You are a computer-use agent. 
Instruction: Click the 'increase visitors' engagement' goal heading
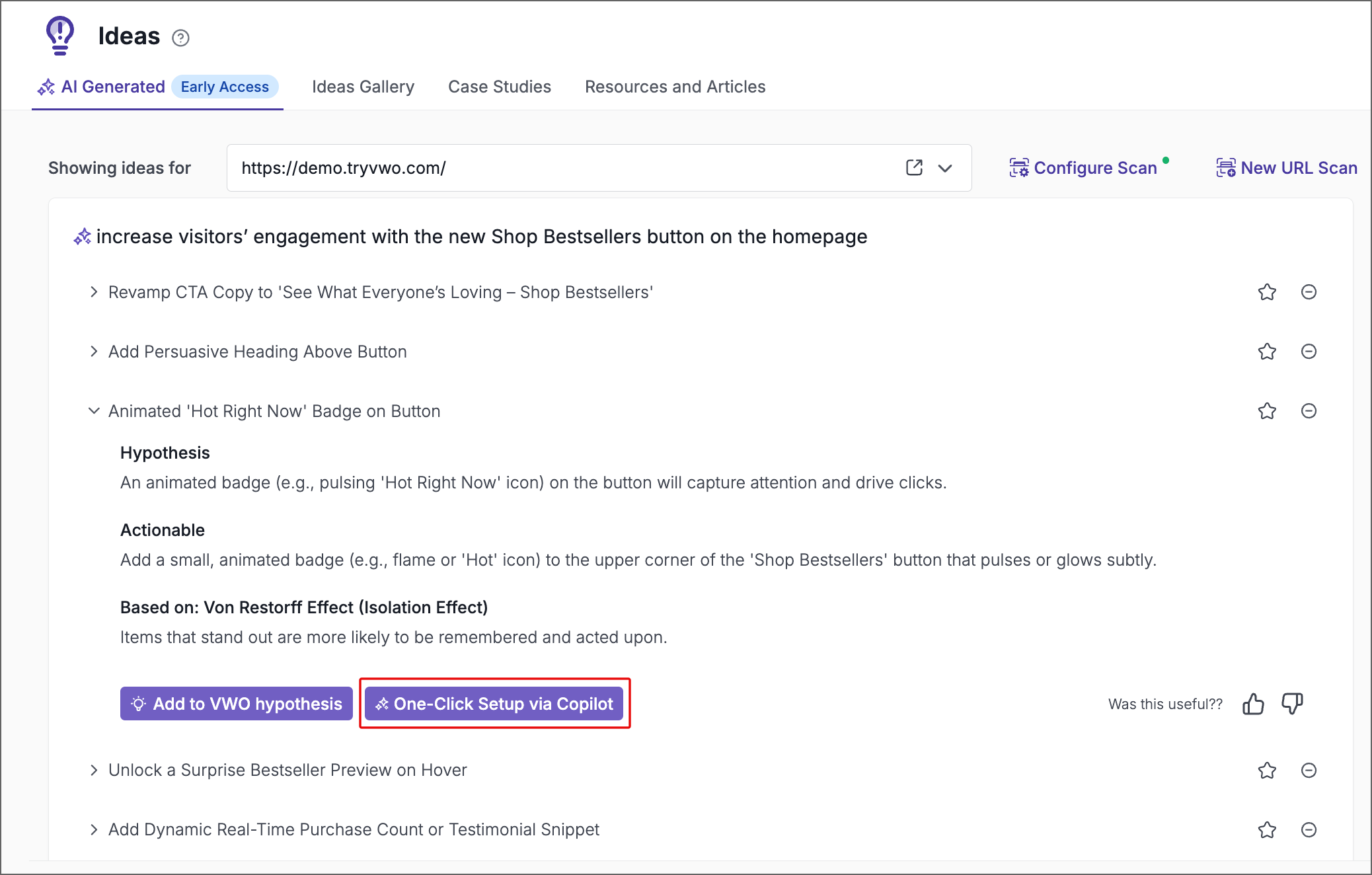[x=482, y=237]
